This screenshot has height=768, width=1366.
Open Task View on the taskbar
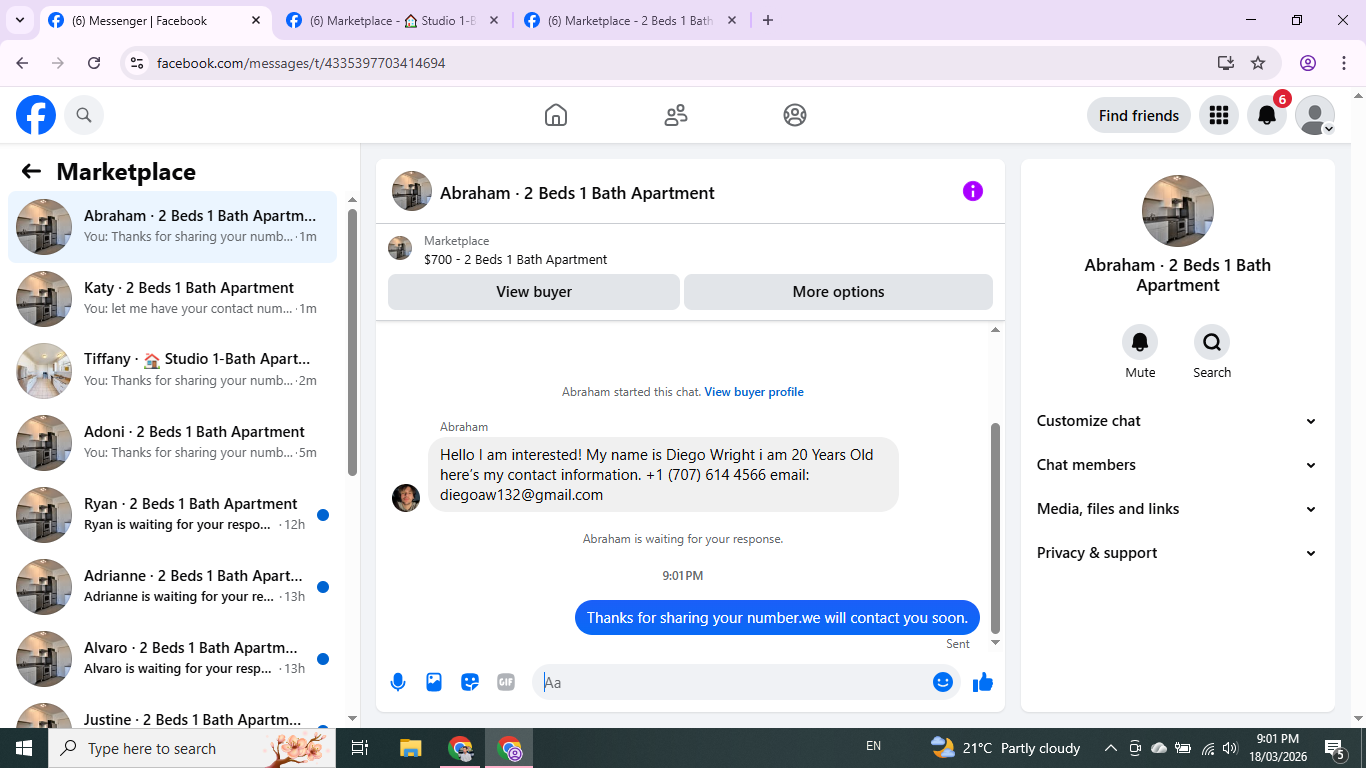360,748
